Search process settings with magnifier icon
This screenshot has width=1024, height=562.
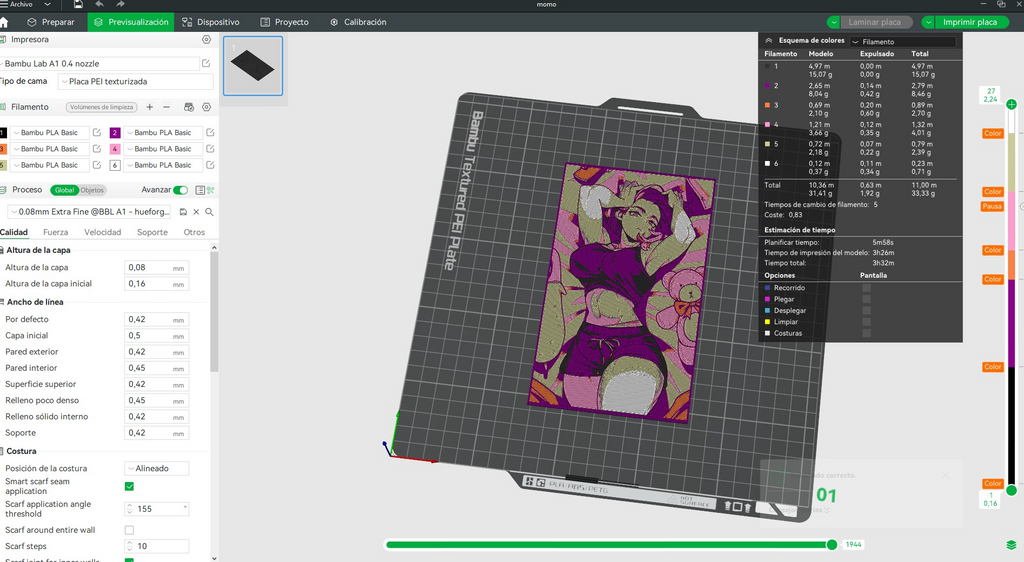point(209,212)
